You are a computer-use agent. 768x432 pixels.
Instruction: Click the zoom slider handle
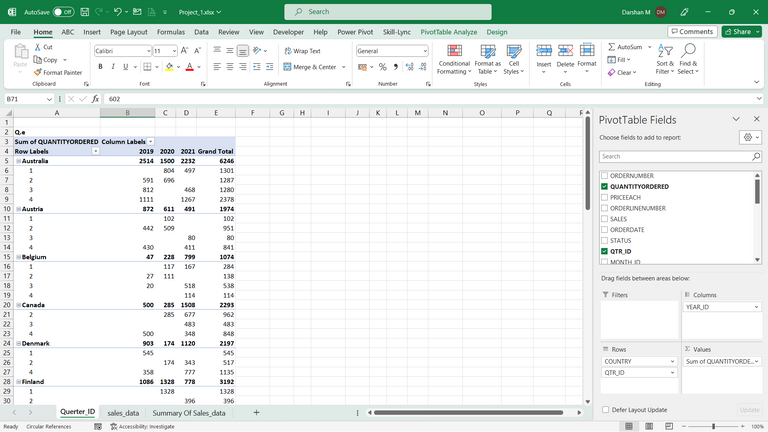pos(714,427)
